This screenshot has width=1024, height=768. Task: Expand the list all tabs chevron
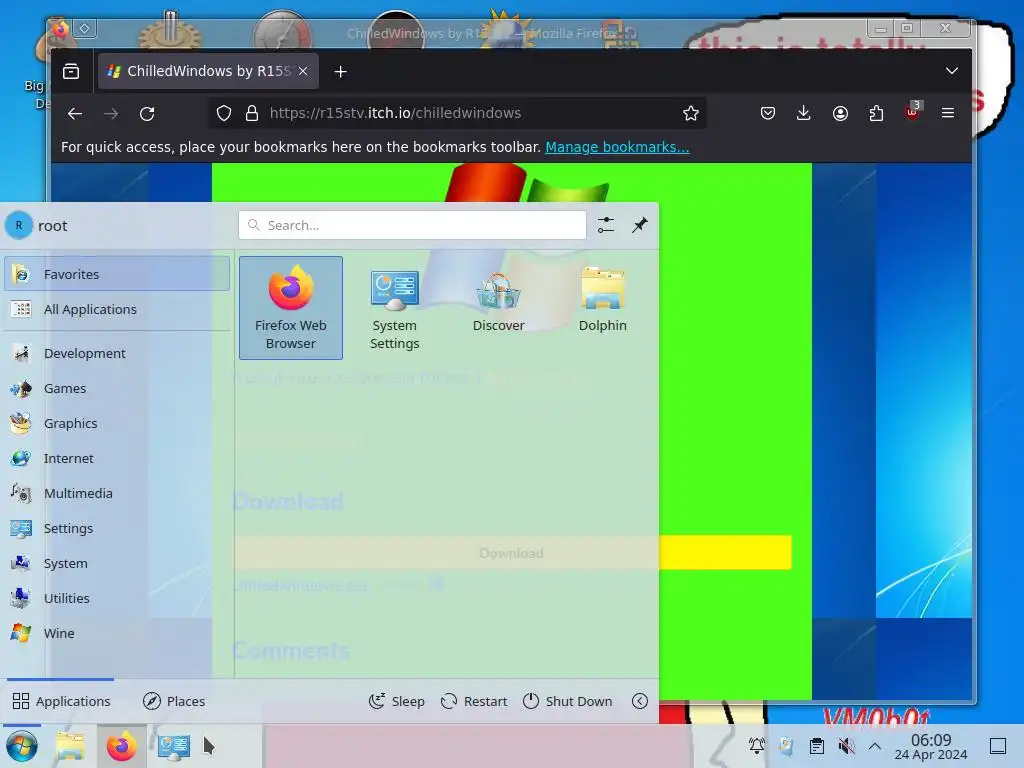point(952,71)
